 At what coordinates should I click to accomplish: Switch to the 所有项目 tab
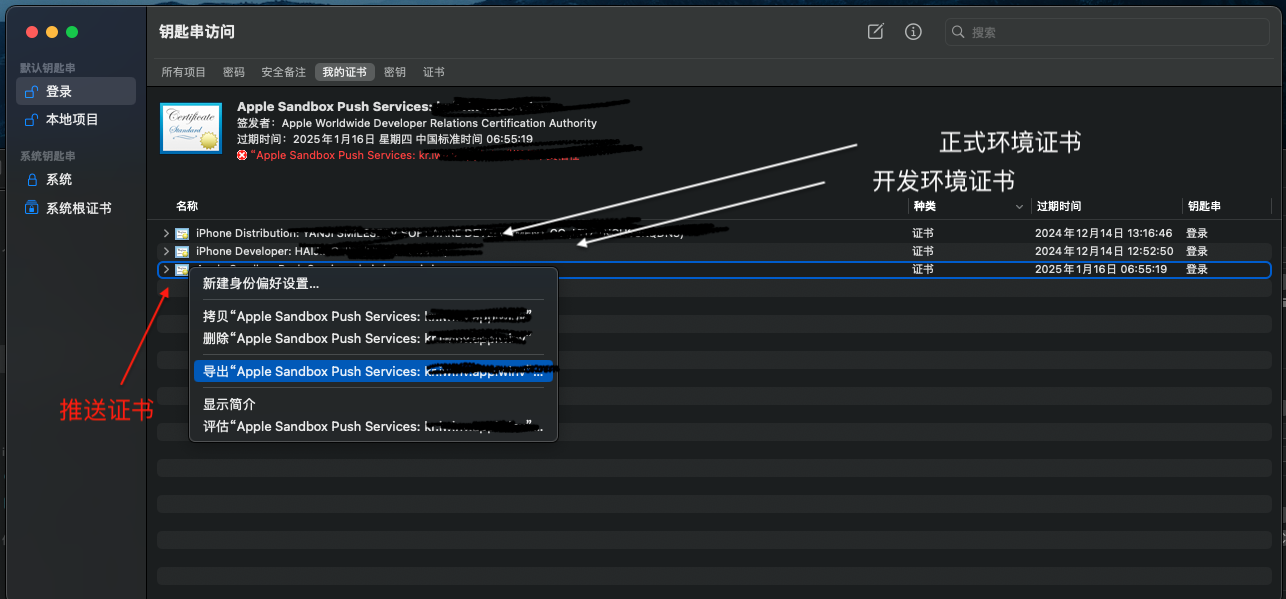click(x=184, y=72)
